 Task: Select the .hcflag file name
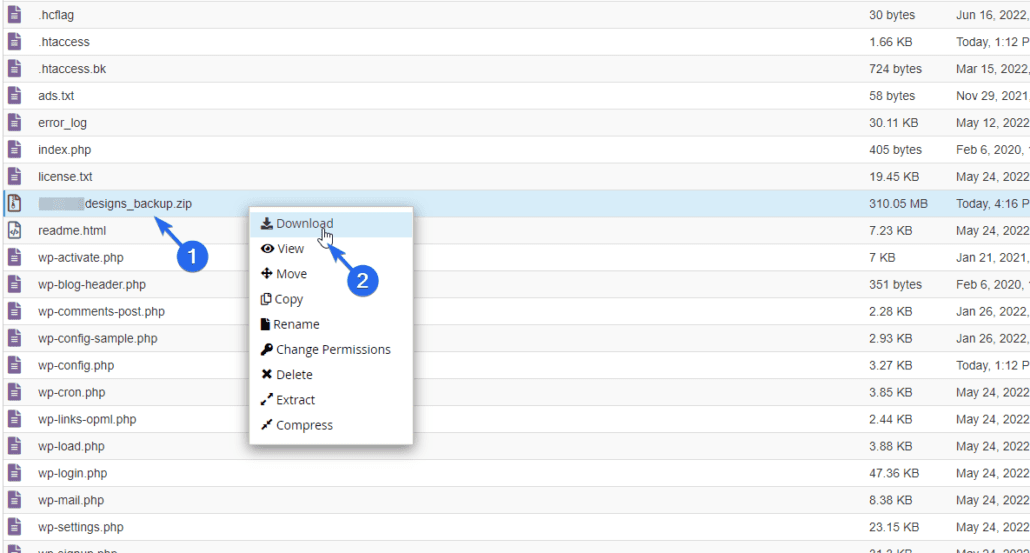coord(56,15)
